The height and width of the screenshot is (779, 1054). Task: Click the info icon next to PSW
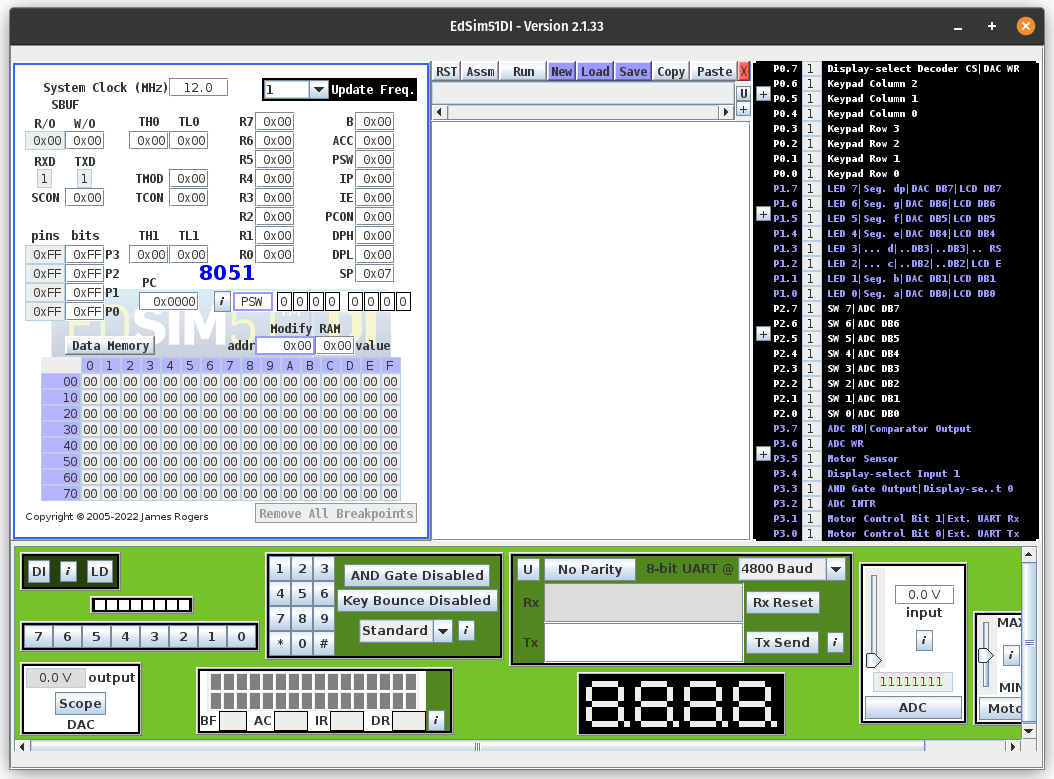tap(222, 301)
